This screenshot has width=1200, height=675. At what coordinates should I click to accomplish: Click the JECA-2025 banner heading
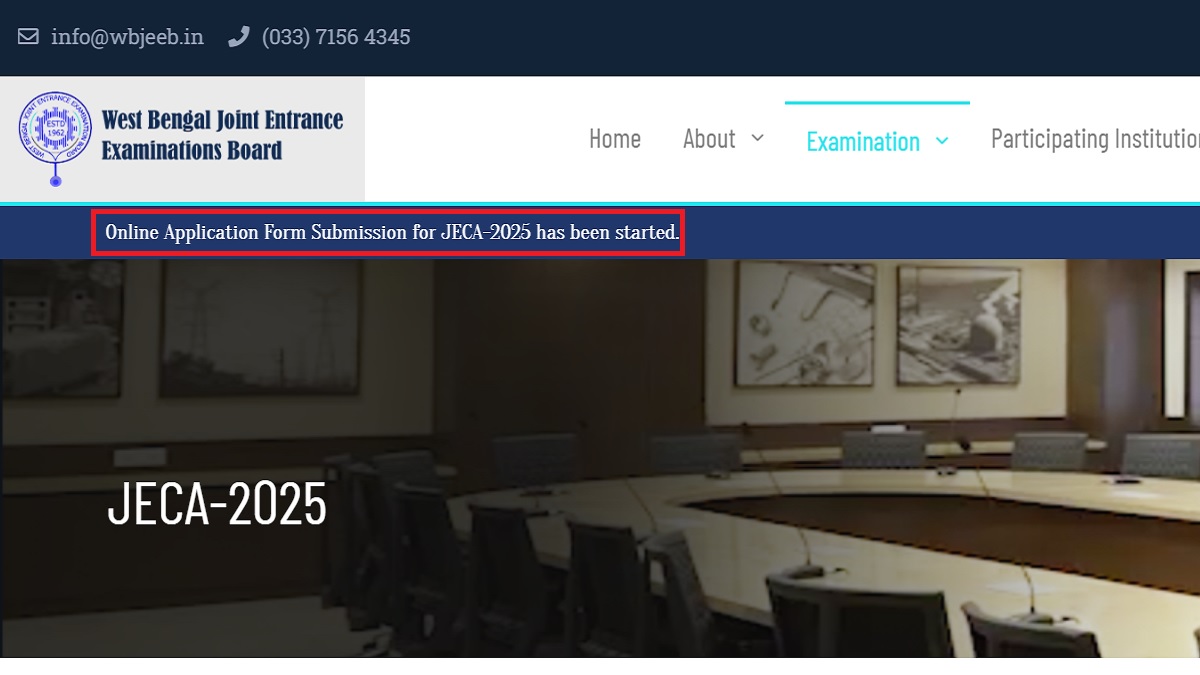tap(217, 504)
